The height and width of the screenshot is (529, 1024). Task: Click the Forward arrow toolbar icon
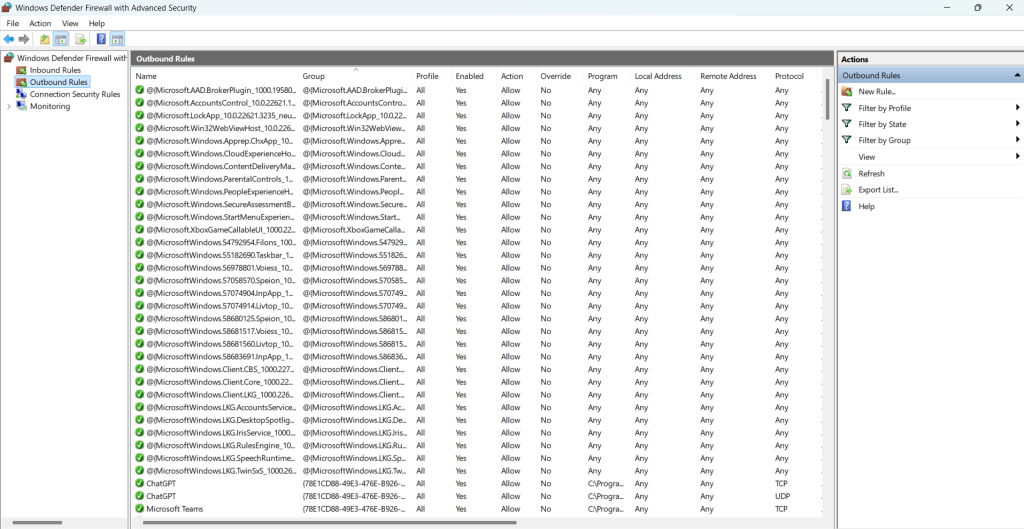pyautogui.click(x=24, y=39)
